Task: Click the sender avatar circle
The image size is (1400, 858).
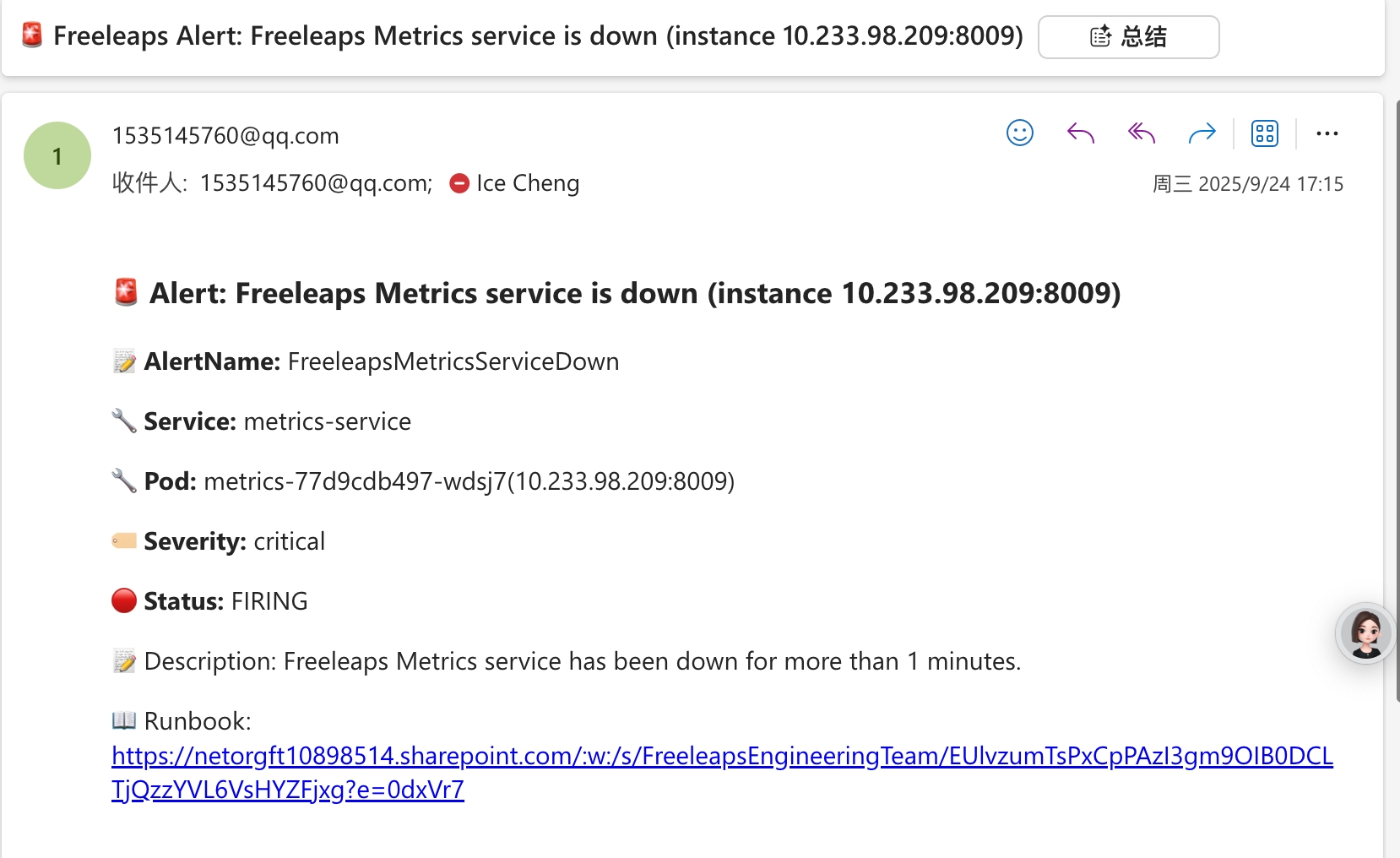Action: 57,155
